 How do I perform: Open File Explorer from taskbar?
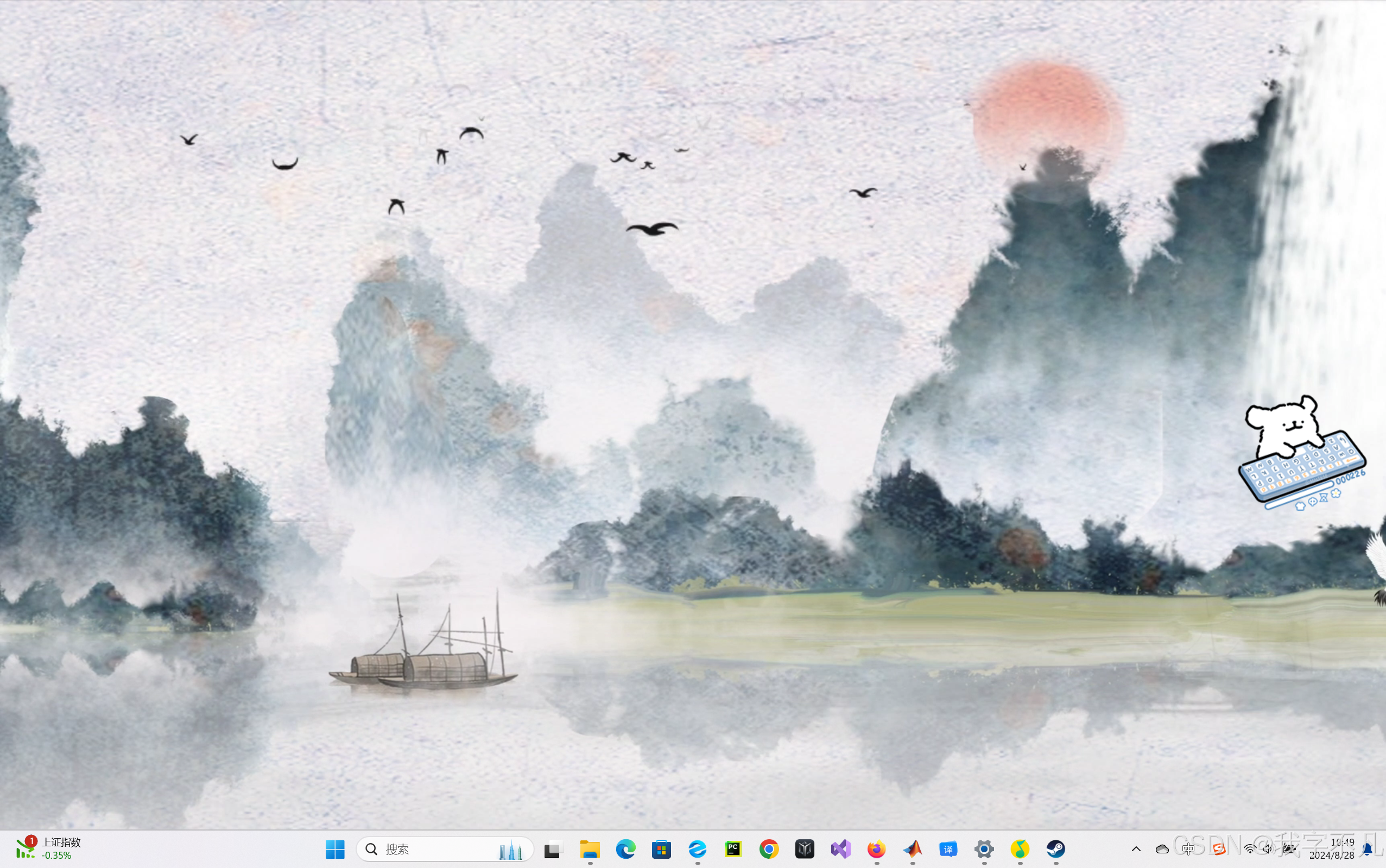point(590,848)
